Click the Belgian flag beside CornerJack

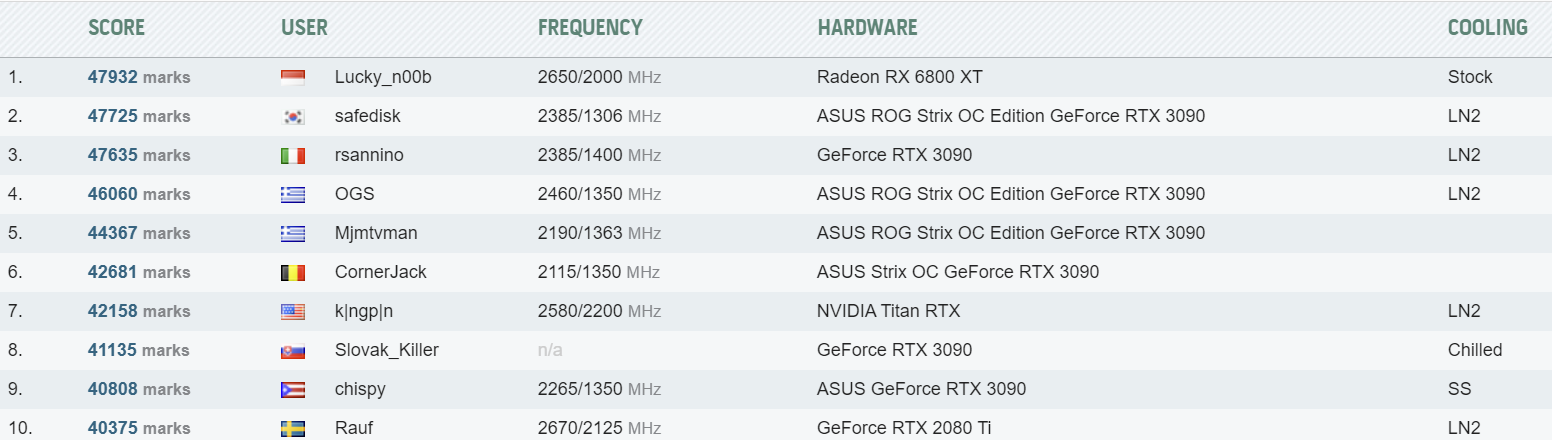coord(293,273)
